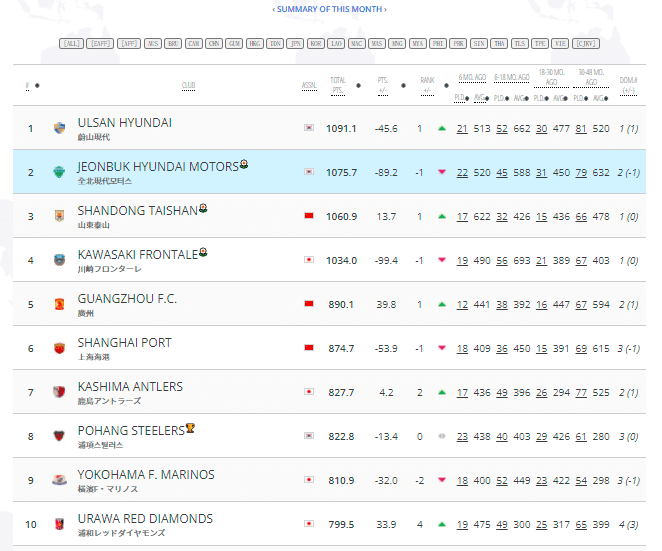Click the Kashima Antlers club crest
Screen dimensions: 662x551
click(x=60, y=392)
